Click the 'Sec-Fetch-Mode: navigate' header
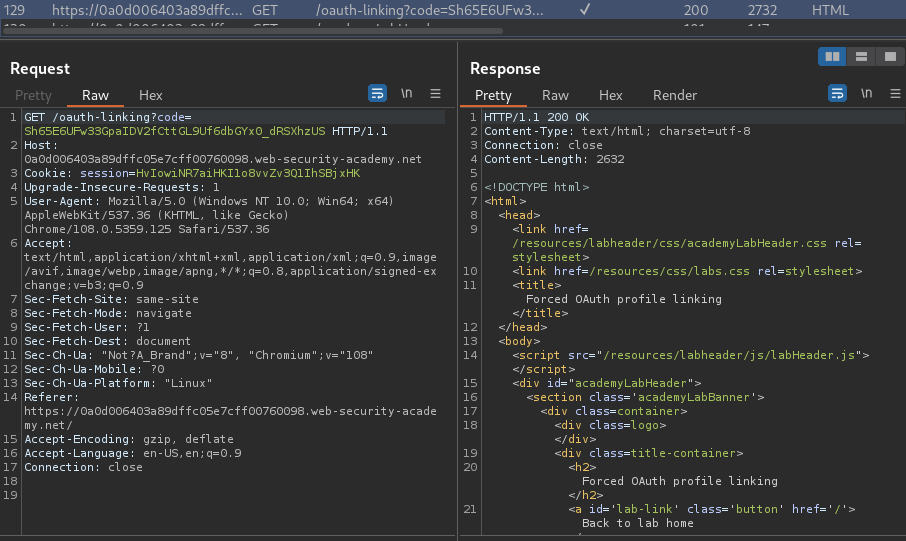Image resolution: width=906 pixels, height=541 pixels. [x=107, y=313]
